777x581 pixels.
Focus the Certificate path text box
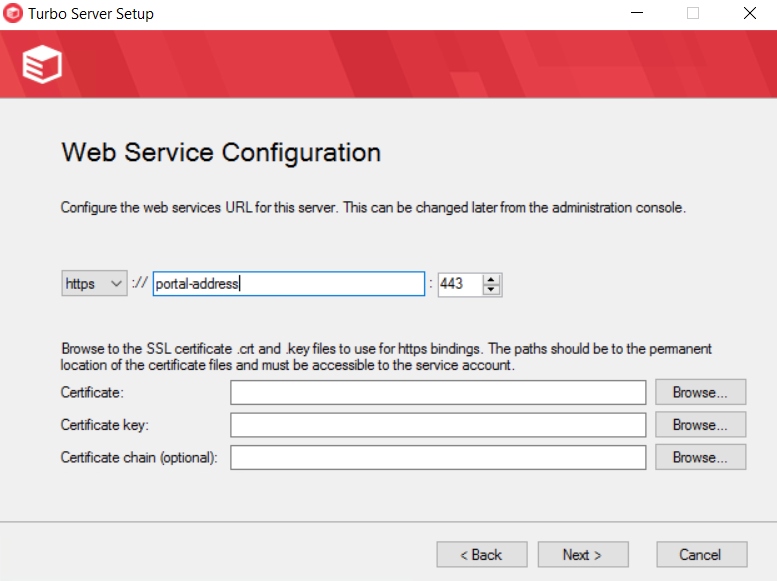point(438,393)
